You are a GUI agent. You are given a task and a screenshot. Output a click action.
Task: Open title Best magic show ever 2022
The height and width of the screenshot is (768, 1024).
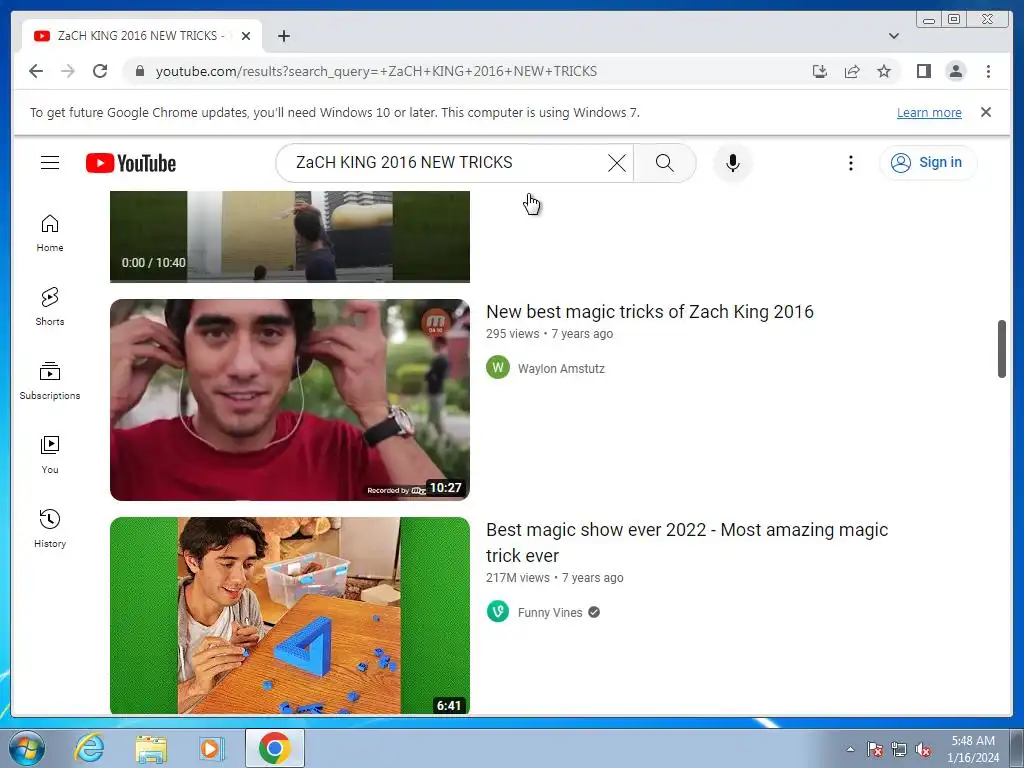tap(687, 542)
